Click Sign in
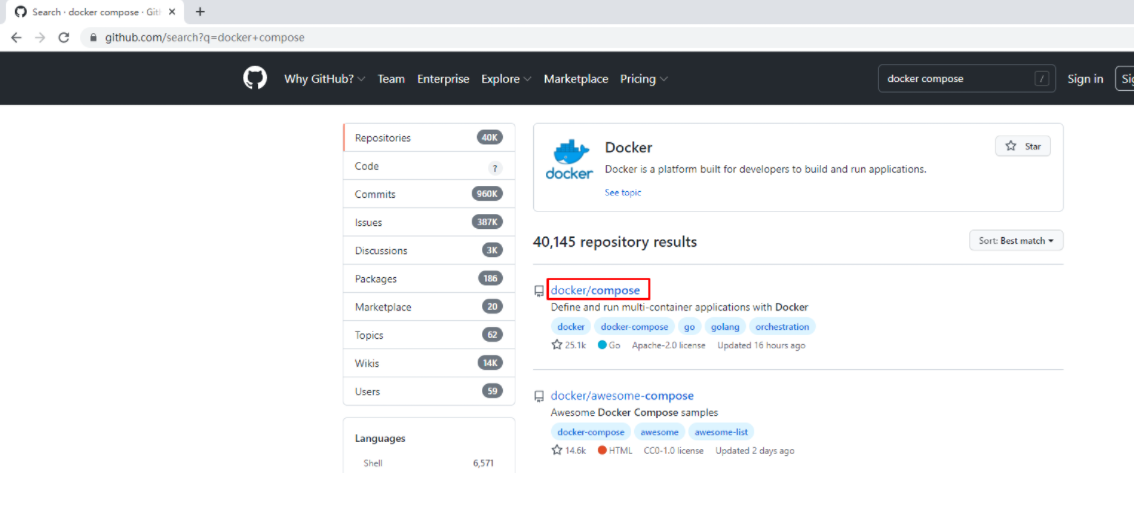1134x509 pixels. 1086,79
